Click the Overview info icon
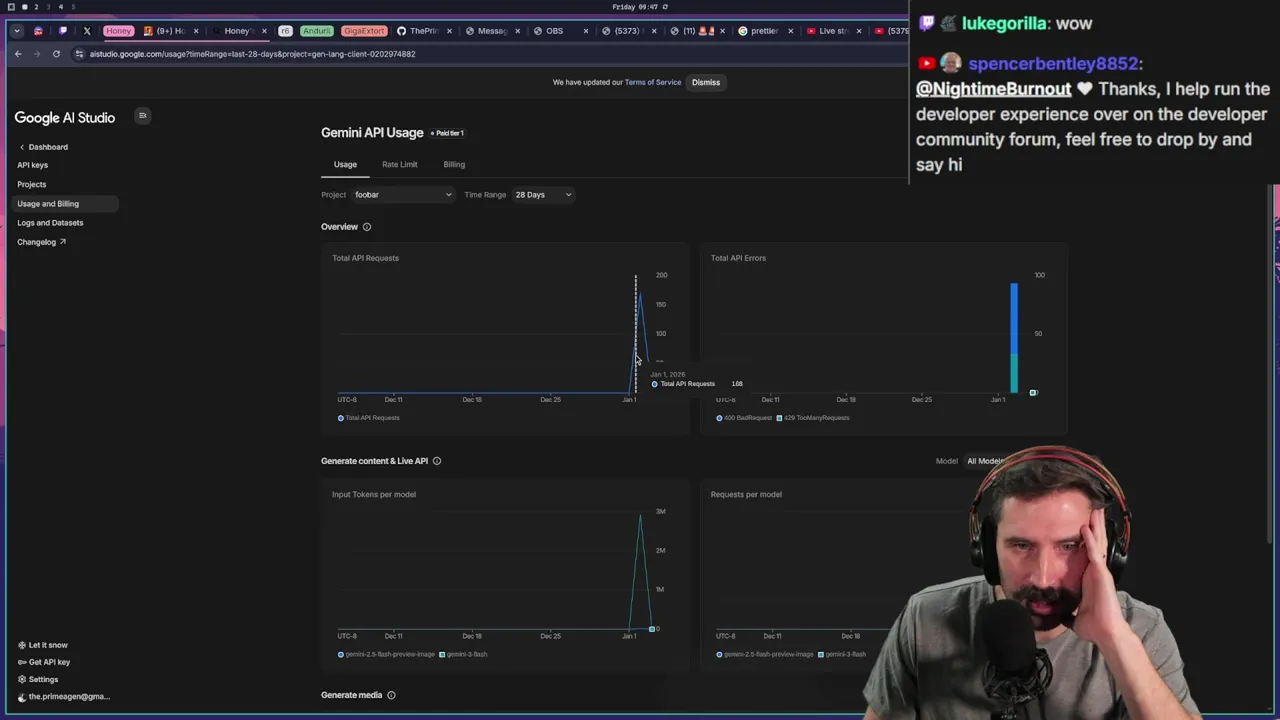Viewport: 1280px width, 720px height. tap(367, 227)
